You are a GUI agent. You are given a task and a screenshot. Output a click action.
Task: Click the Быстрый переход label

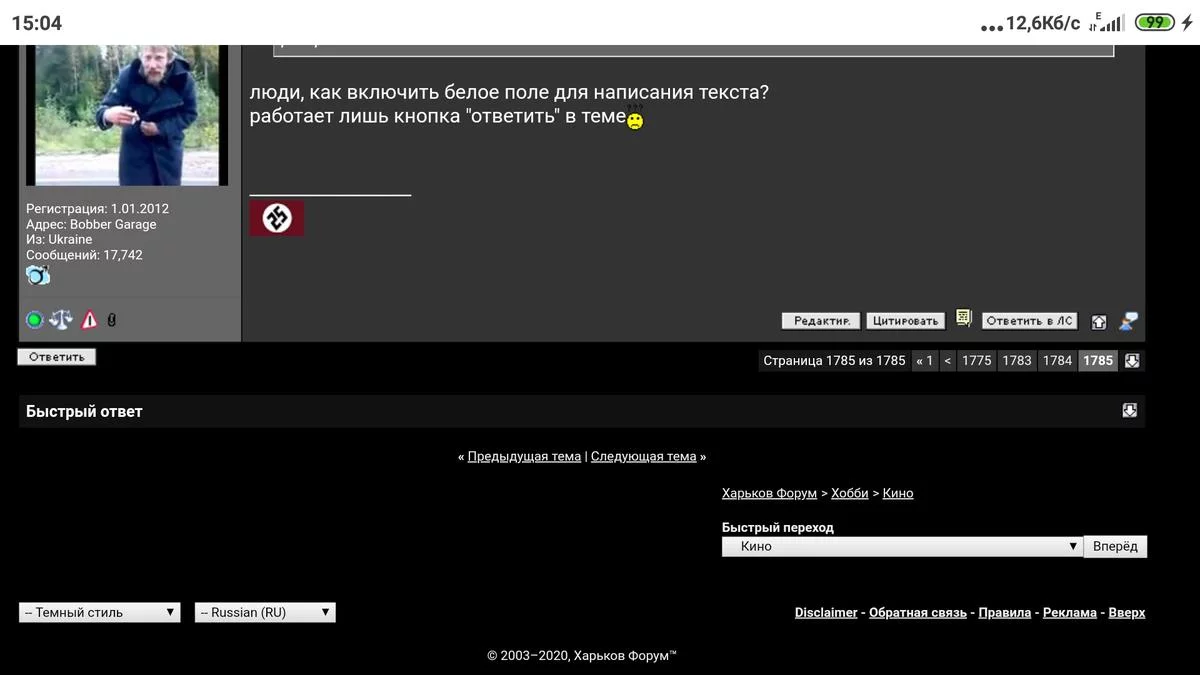(x=778, y=527)
